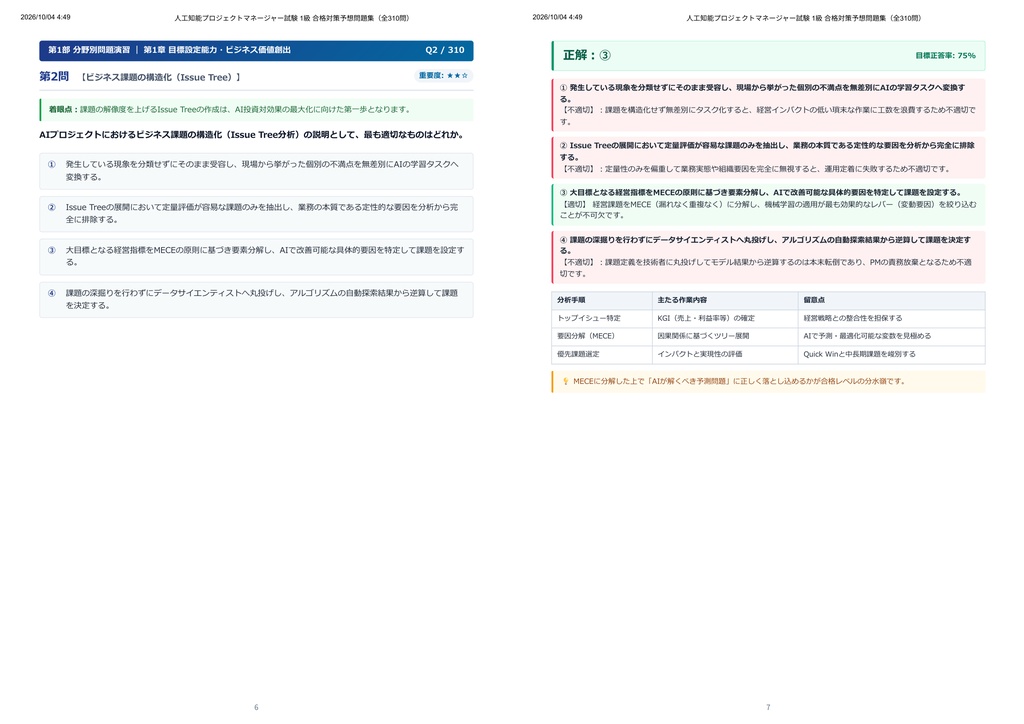
Task: Click the right page date stamp 2026/10/04 4:49
Action: tap(558, 18)
